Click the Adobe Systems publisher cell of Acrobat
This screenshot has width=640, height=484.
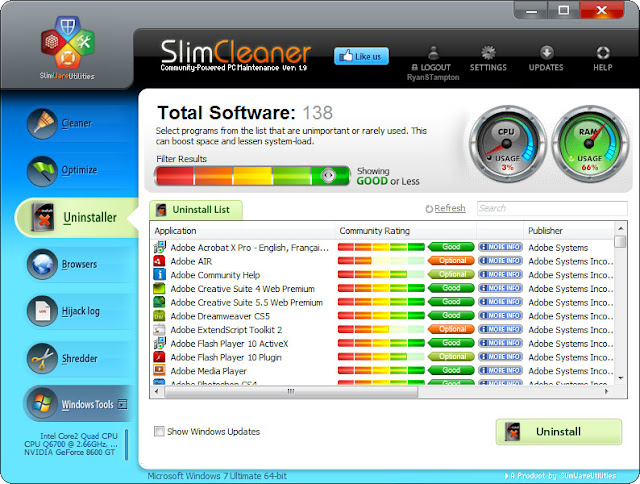click(x=558, y=247)
